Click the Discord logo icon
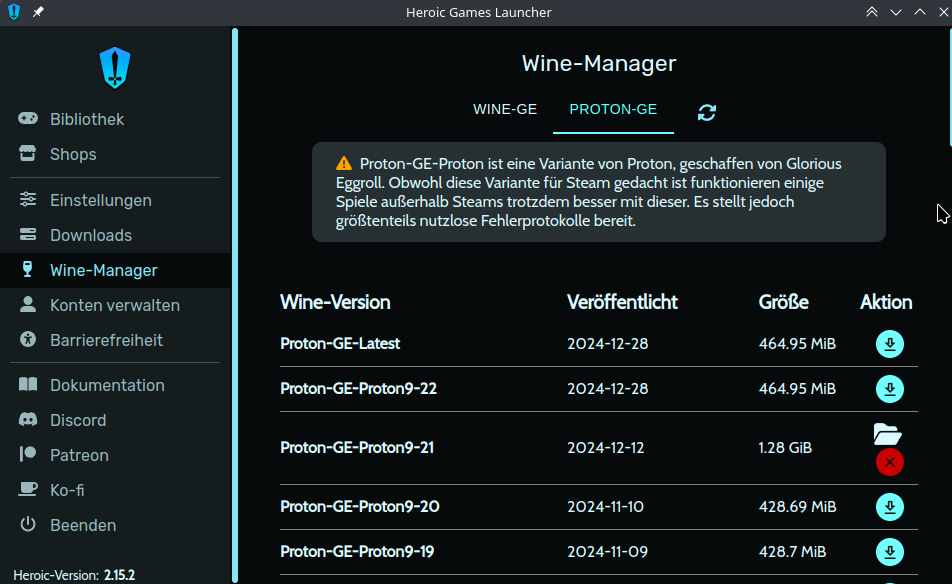 28,419
